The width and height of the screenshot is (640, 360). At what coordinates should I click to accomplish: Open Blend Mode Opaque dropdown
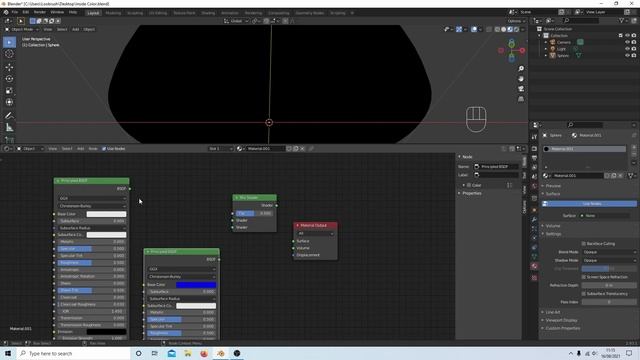(x=609, y=252)
